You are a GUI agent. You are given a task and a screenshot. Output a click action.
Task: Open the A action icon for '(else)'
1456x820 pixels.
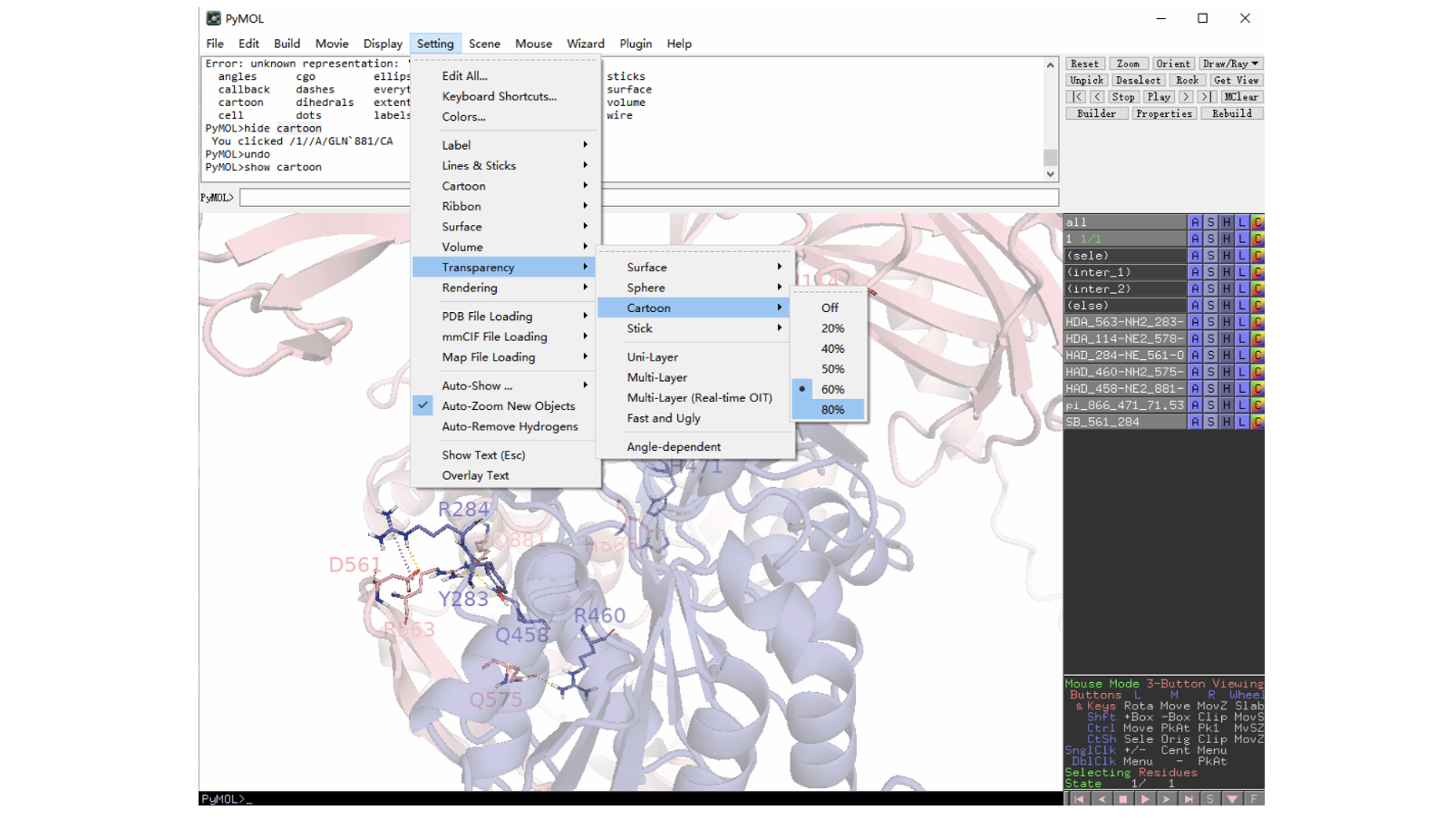(x=1195, y=306)
